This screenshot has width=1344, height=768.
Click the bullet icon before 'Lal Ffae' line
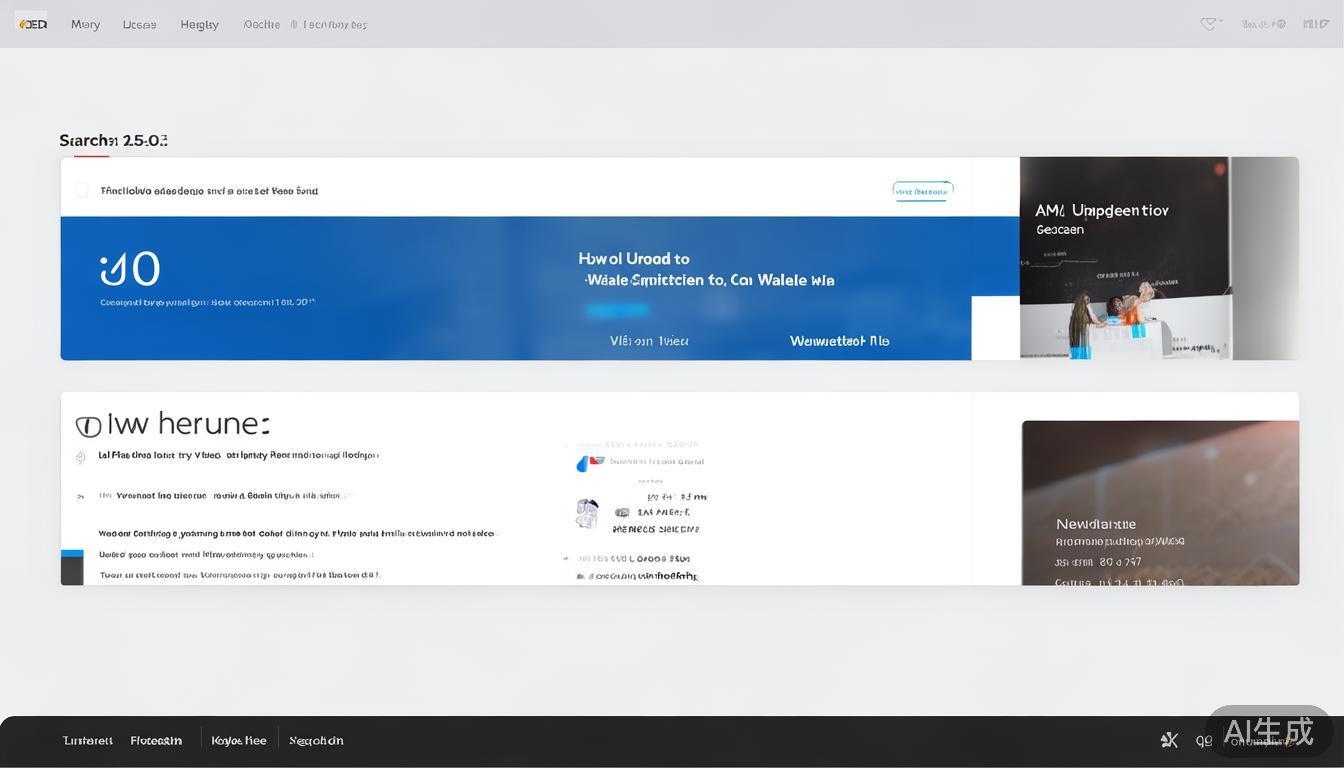coord(80,456)
